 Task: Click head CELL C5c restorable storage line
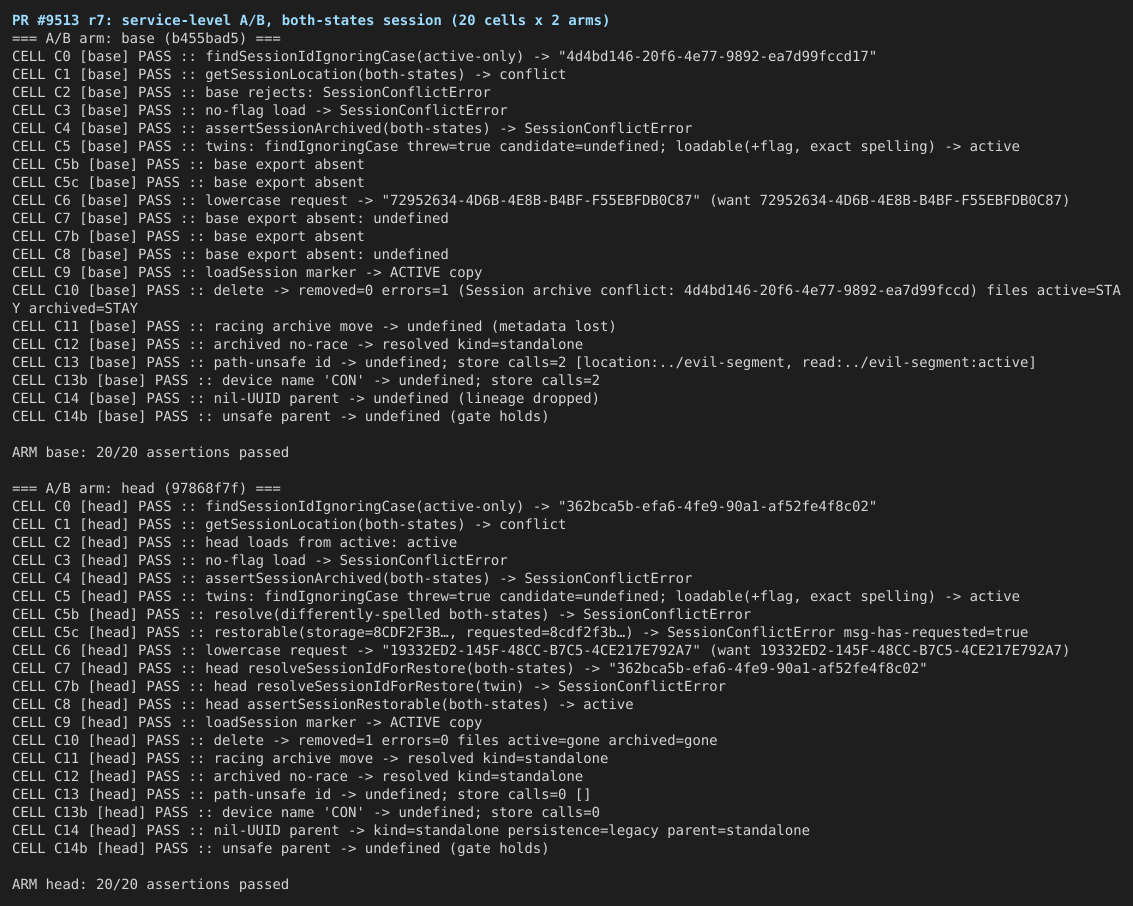(x=520, y=632)
